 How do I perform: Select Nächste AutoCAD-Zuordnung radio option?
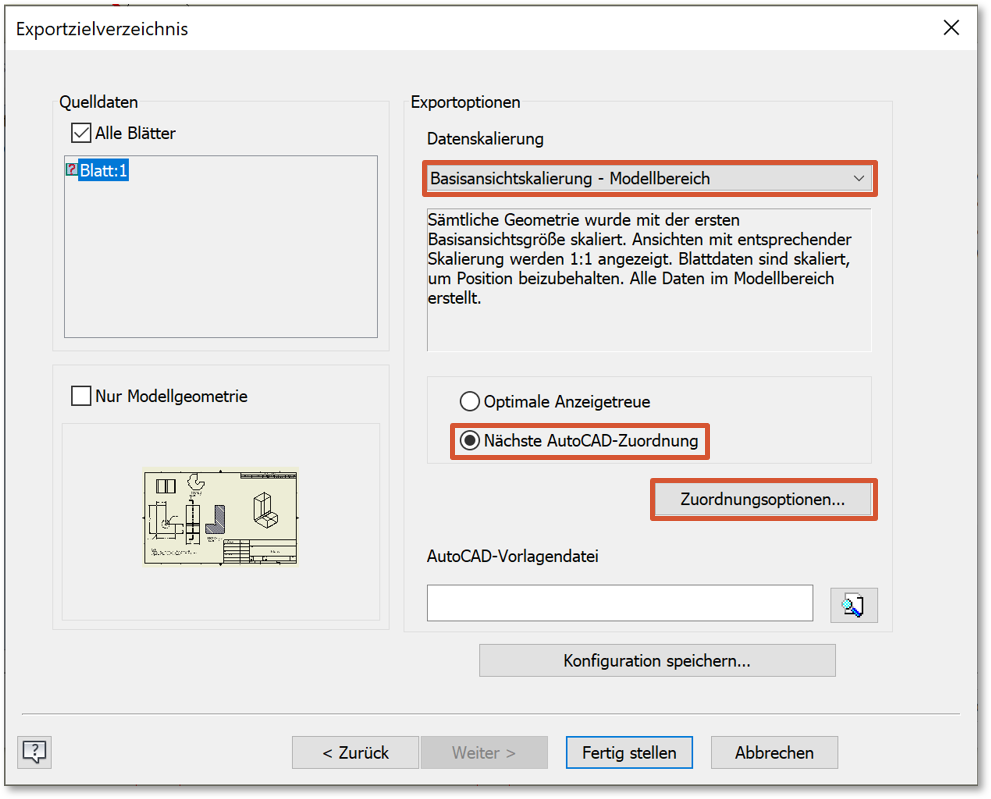click(x=470, y=441)
